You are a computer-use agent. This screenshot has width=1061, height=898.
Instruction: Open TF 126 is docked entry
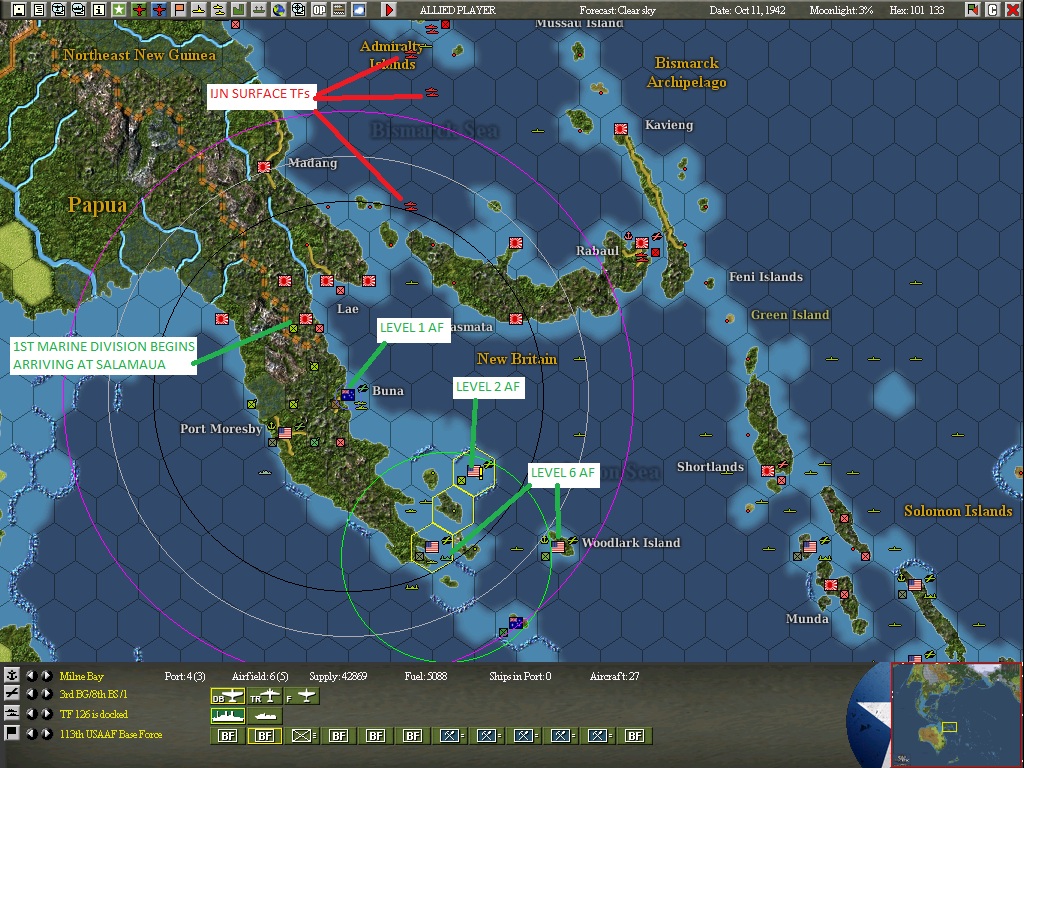93,715
